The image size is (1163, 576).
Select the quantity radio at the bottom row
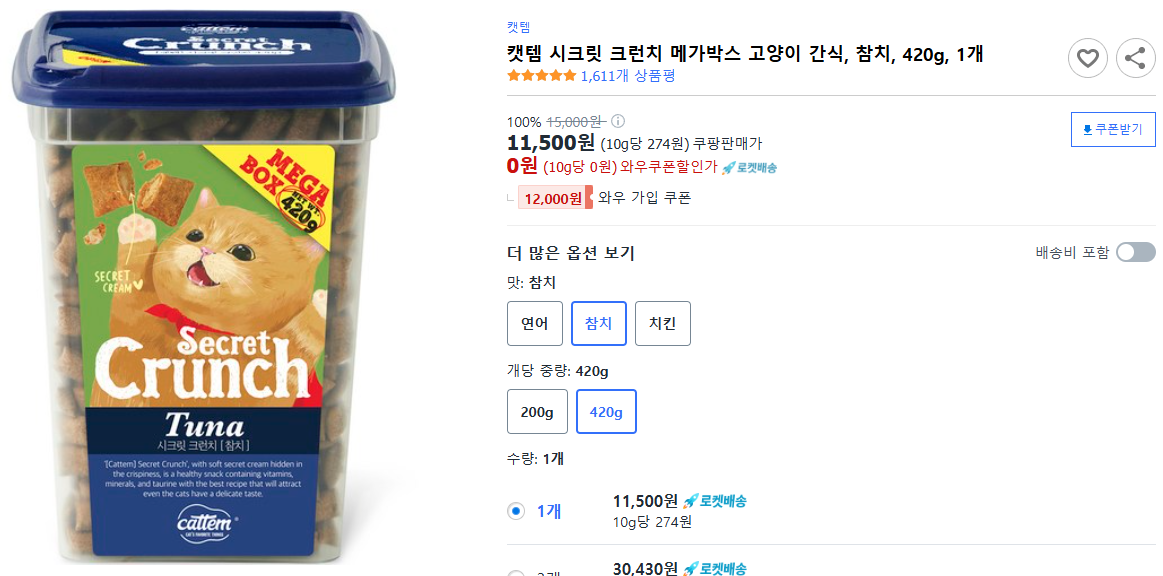(x=514, y=572)
